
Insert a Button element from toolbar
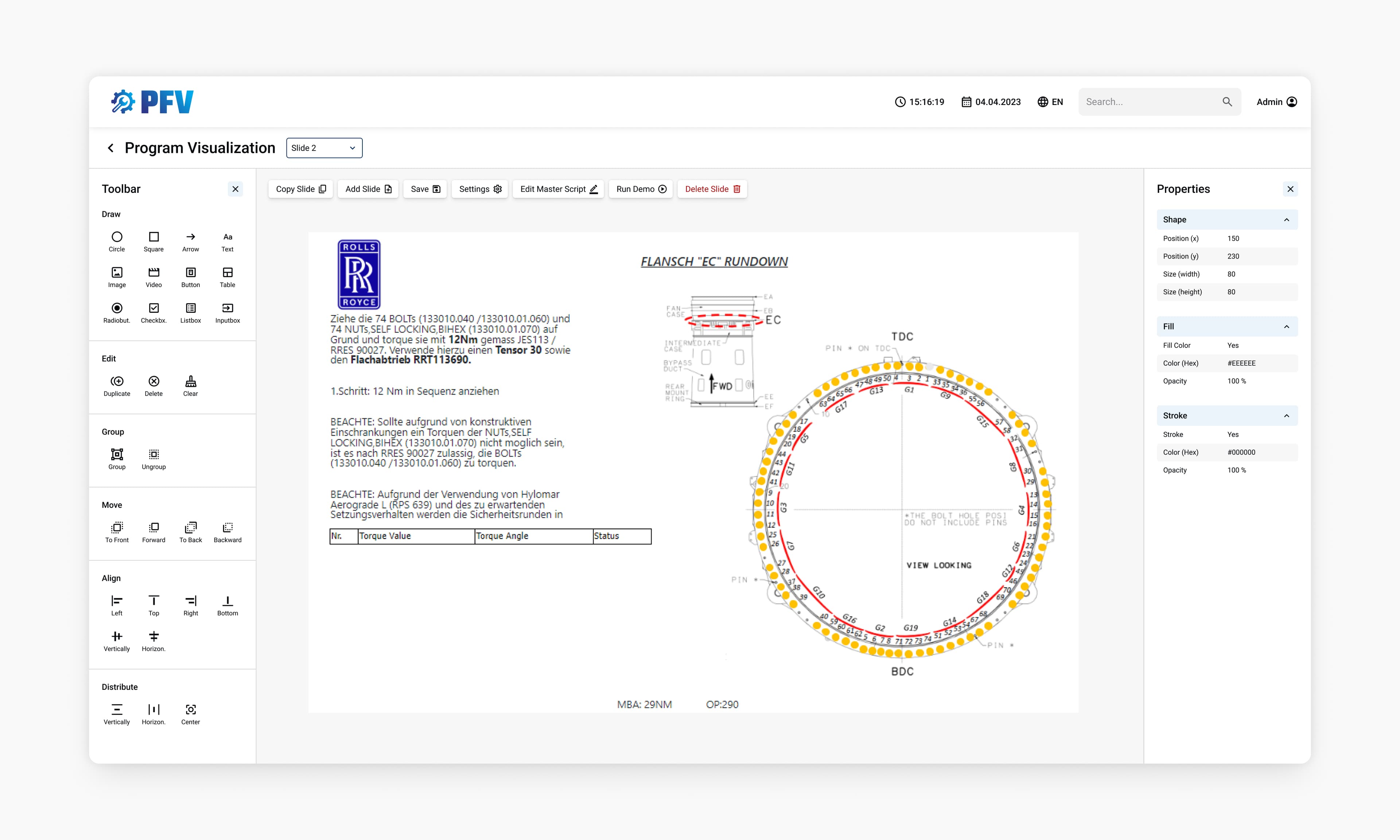[191, 277]
